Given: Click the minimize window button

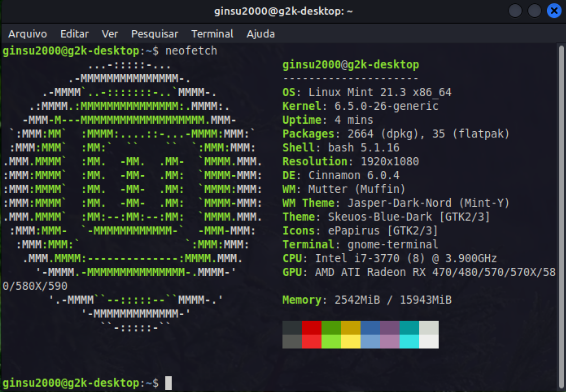Looking at the screenshot, I should (515, 11).
